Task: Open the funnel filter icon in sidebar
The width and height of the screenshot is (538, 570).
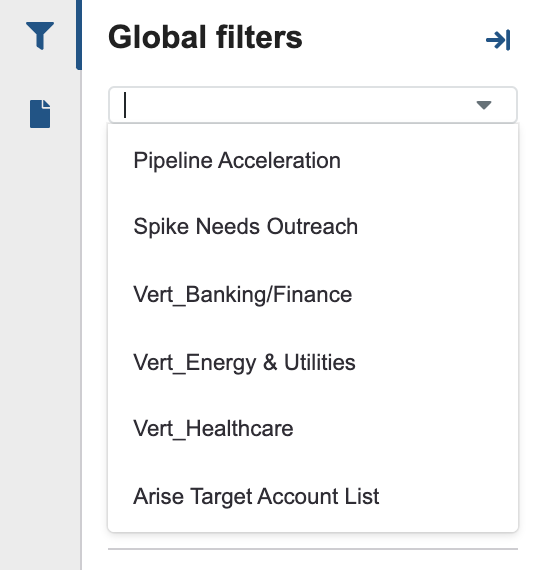Action: pyautogui.click(x=40, y=36)
